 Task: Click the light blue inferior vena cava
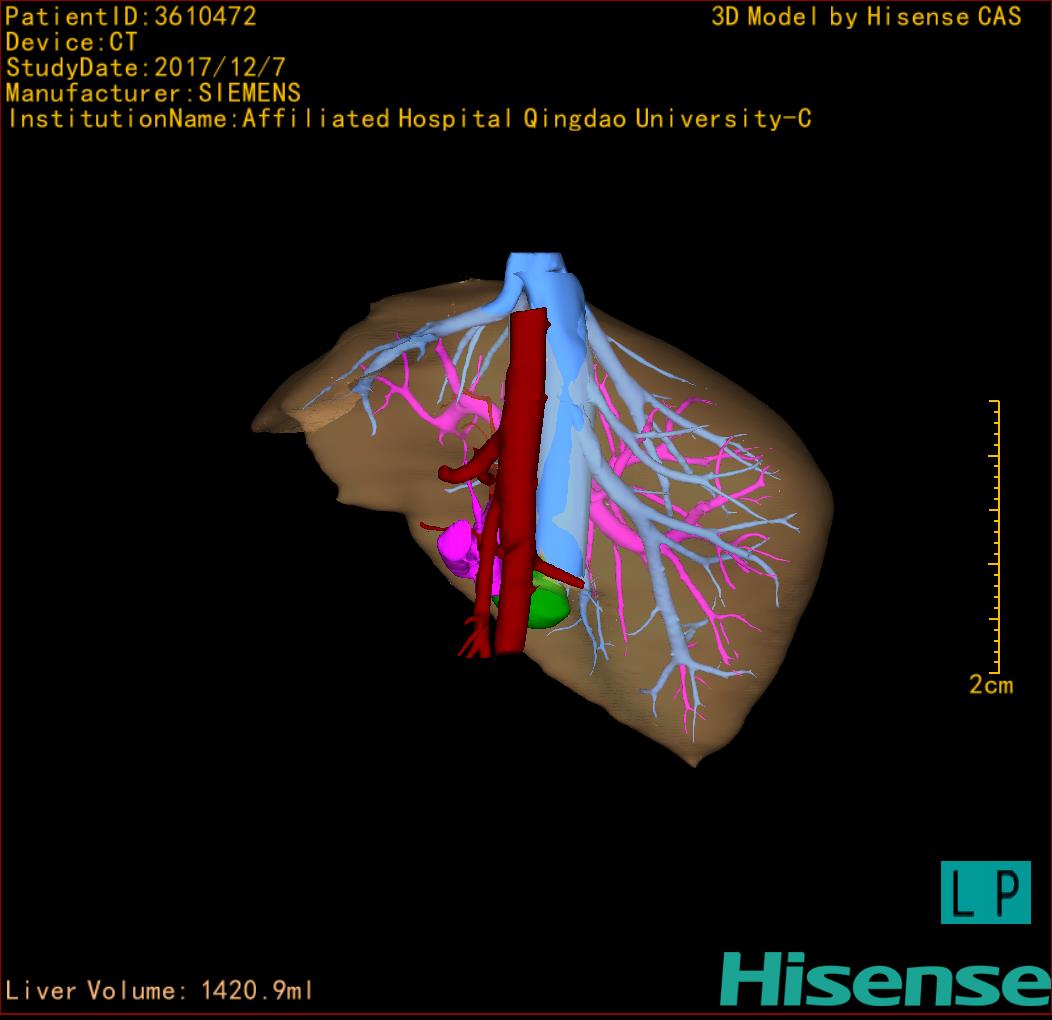[560, 450]
